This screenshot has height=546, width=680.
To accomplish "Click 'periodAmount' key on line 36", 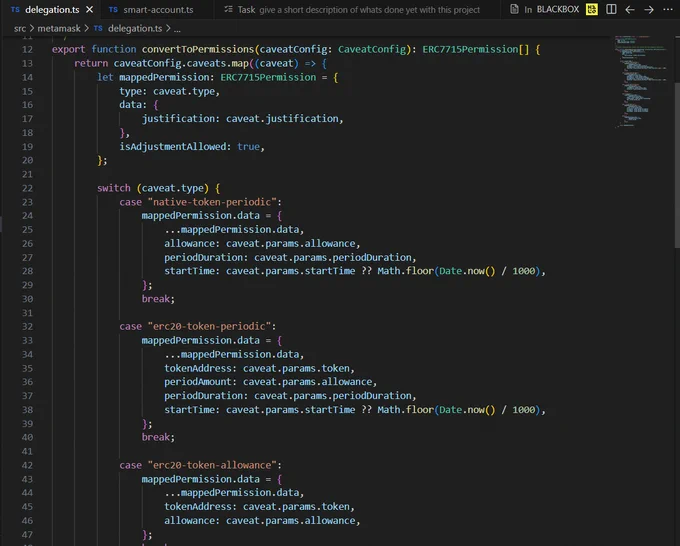I will [x=198, y=382].
